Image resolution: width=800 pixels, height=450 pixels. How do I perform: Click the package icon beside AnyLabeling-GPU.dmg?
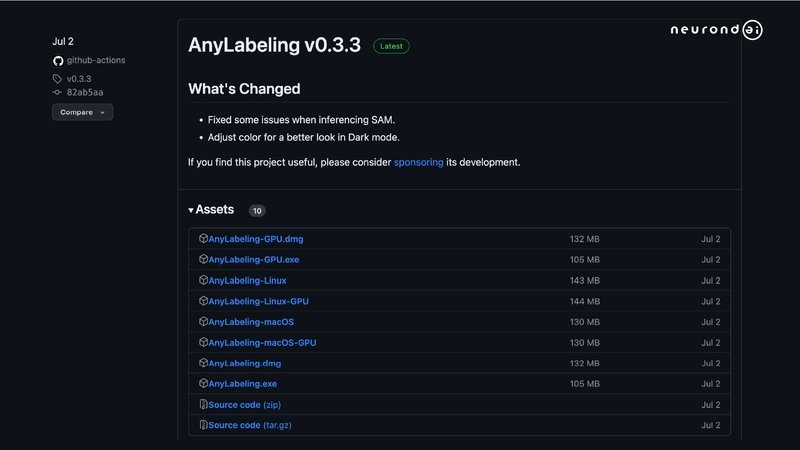[203, 238]
